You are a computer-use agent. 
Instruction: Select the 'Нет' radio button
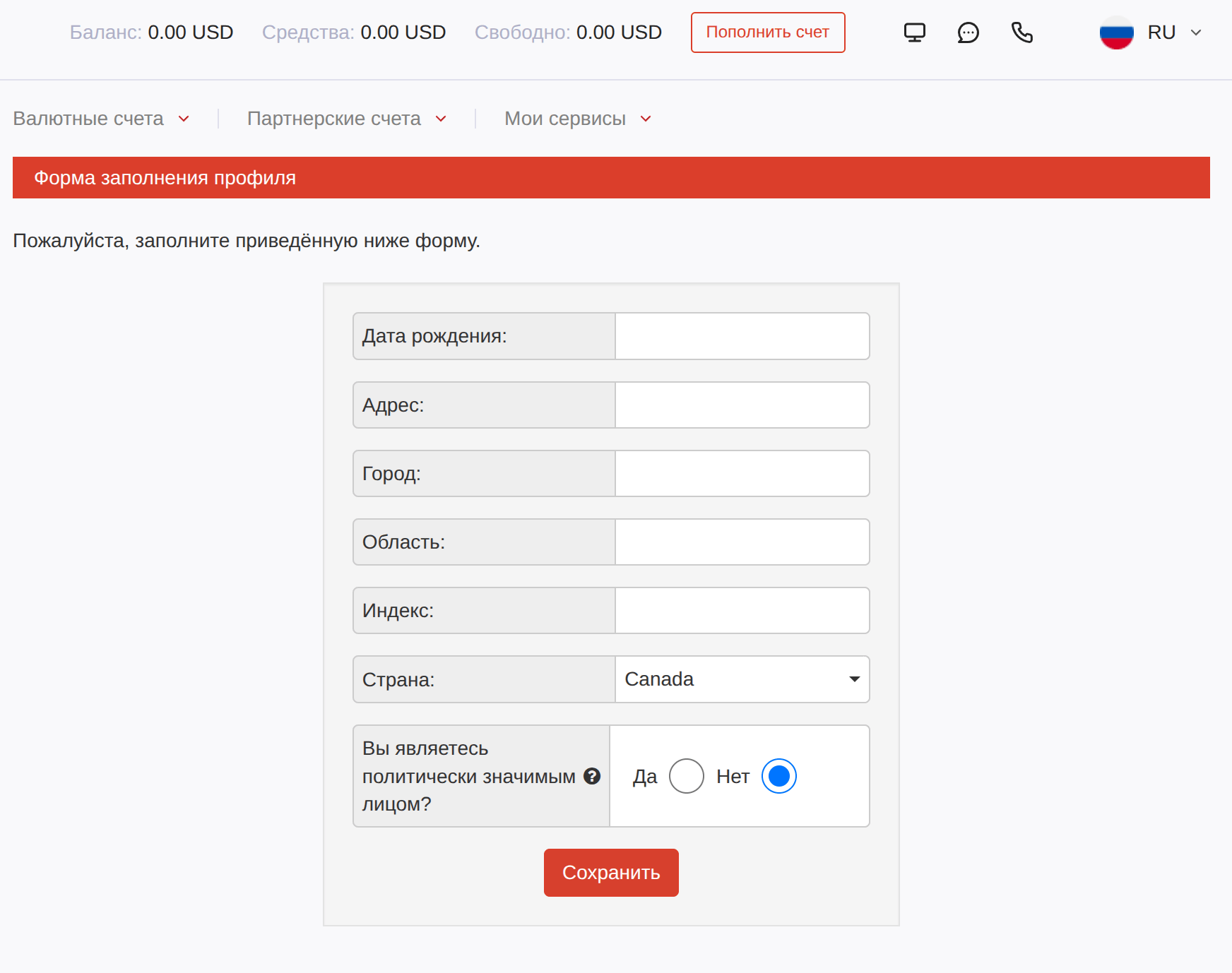pos(778,776)
